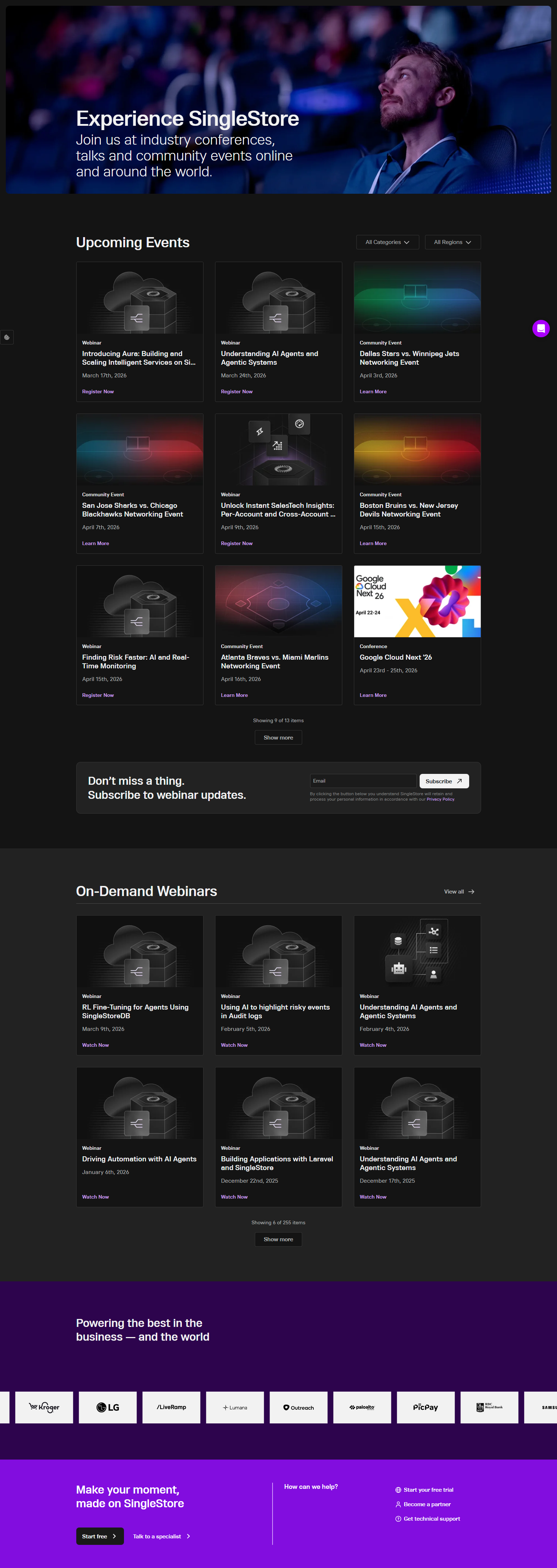The height and width of the screenshot is (1568, 557).
Task: Expand the All Regions dropdown
Action: 452,242
